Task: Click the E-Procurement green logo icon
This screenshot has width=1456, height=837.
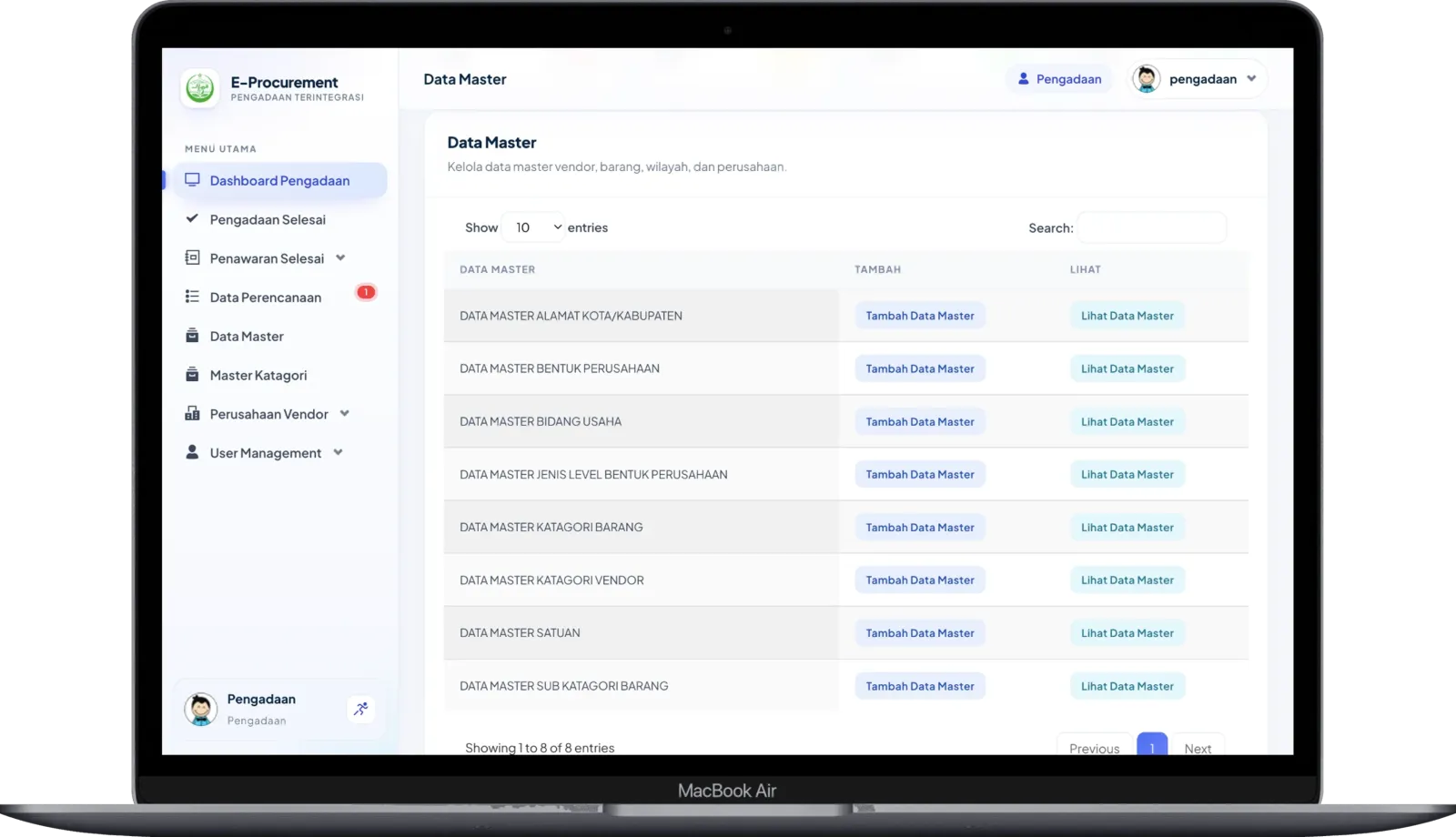Action: click(199, 88)
